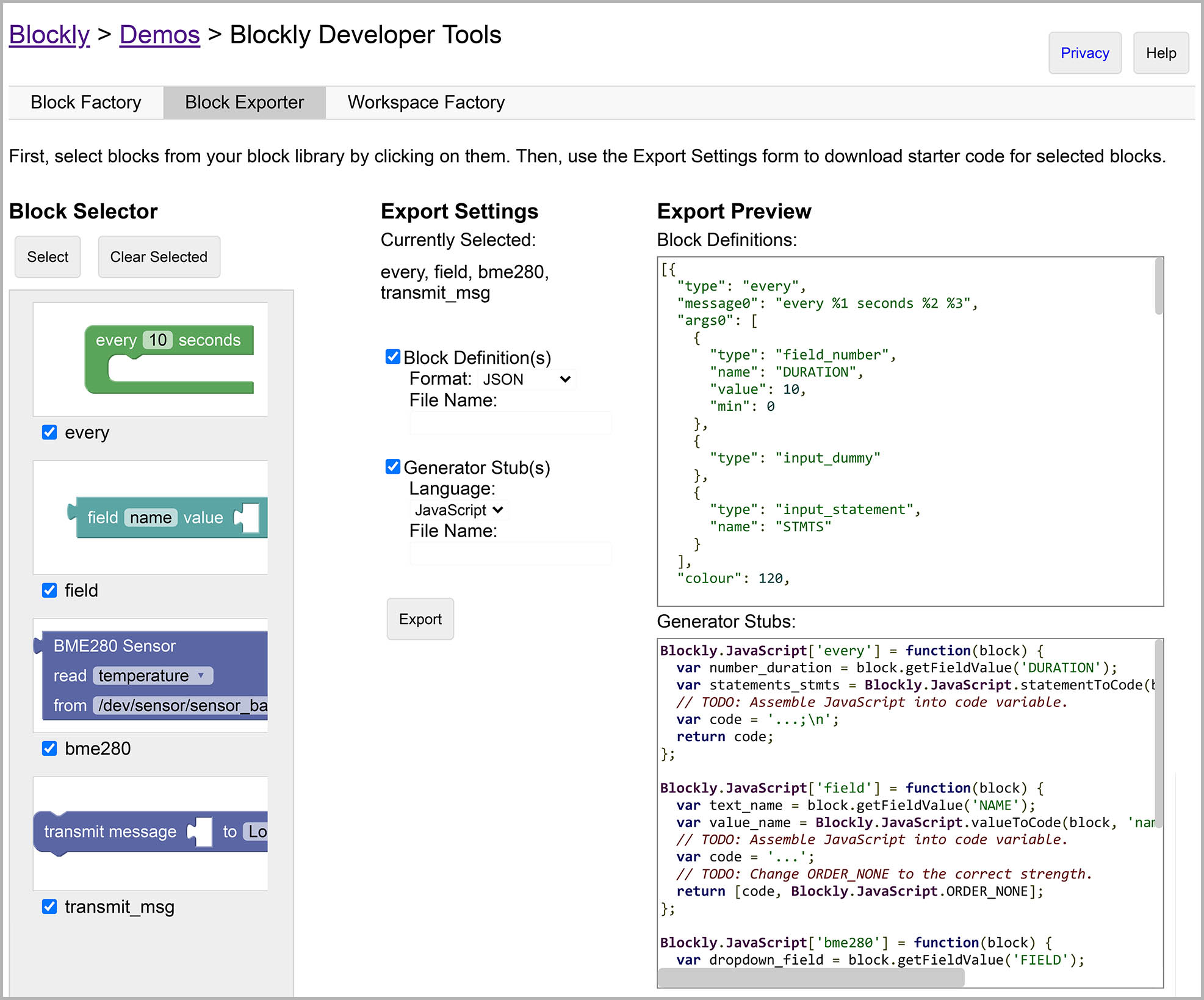Click the Generator Stubs horizontal scrollbar
The image size is (1204, 1000).
click(x=812, y=977)
